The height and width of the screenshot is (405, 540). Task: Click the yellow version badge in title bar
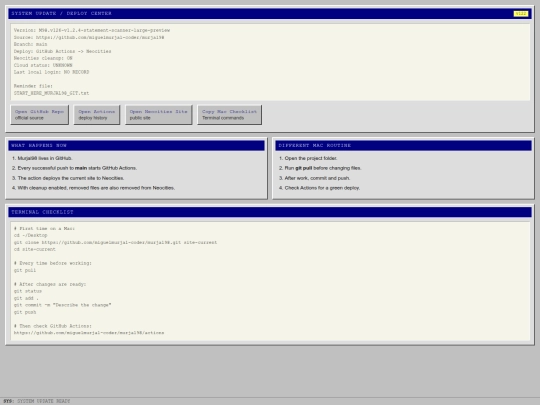[521, 13]
